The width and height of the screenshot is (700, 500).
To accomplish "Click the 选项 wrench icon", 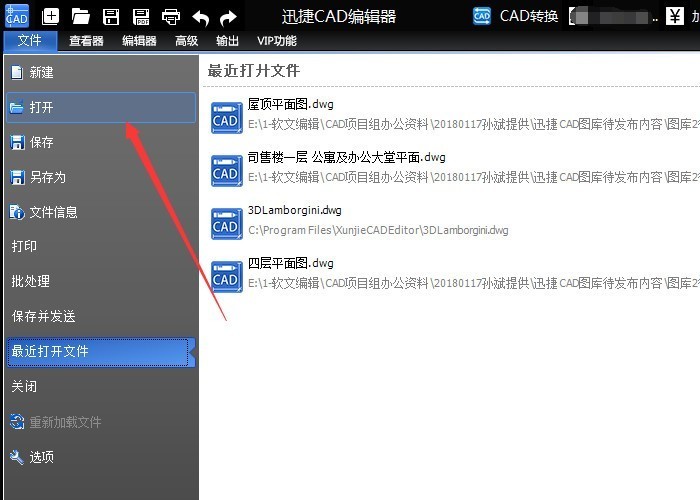I will pyautogui.click(x=17, y=457).
